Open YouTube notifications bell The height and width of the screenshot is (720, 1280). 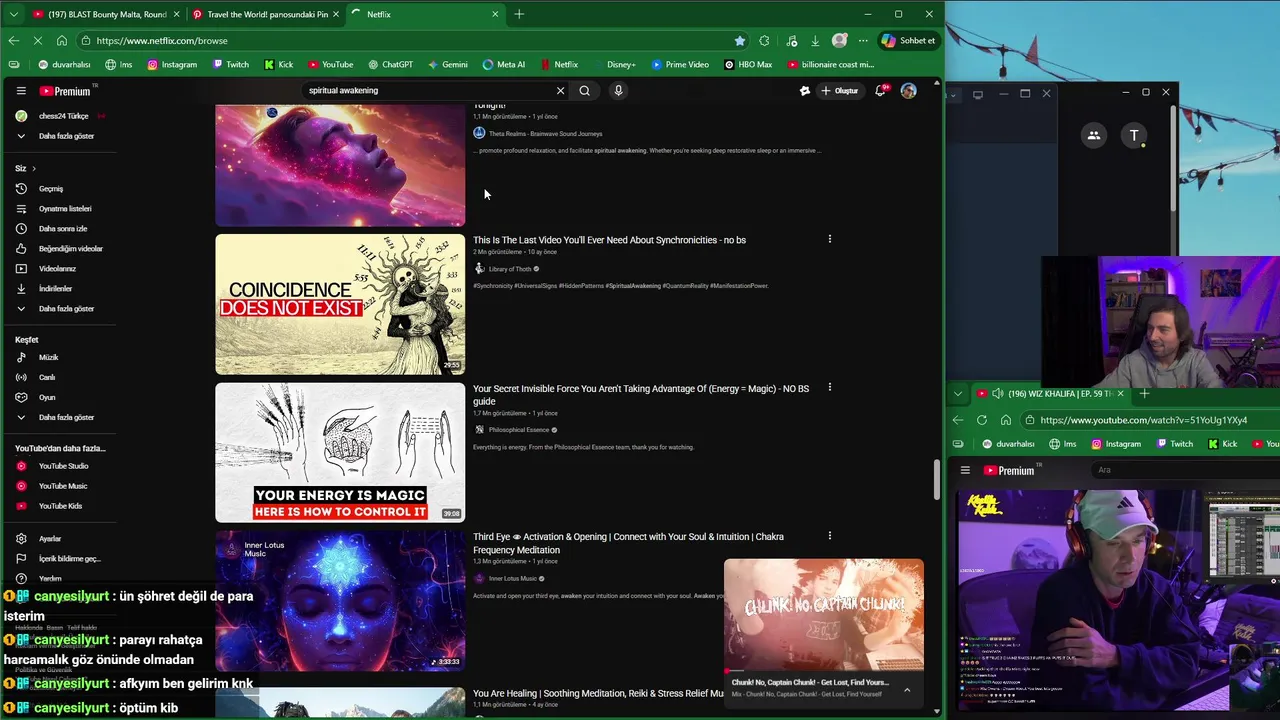pos(880,91)
